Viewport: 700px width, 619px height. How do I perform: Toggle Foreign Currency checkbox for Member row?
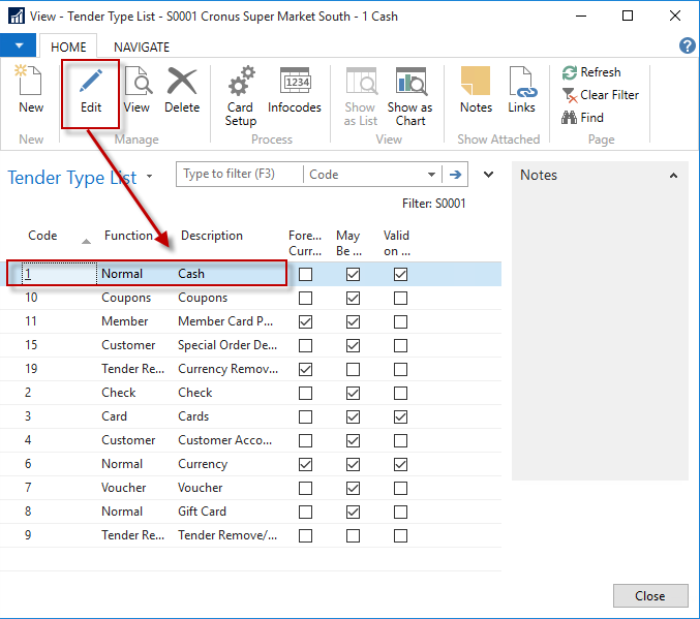click(x=305, y=322)
